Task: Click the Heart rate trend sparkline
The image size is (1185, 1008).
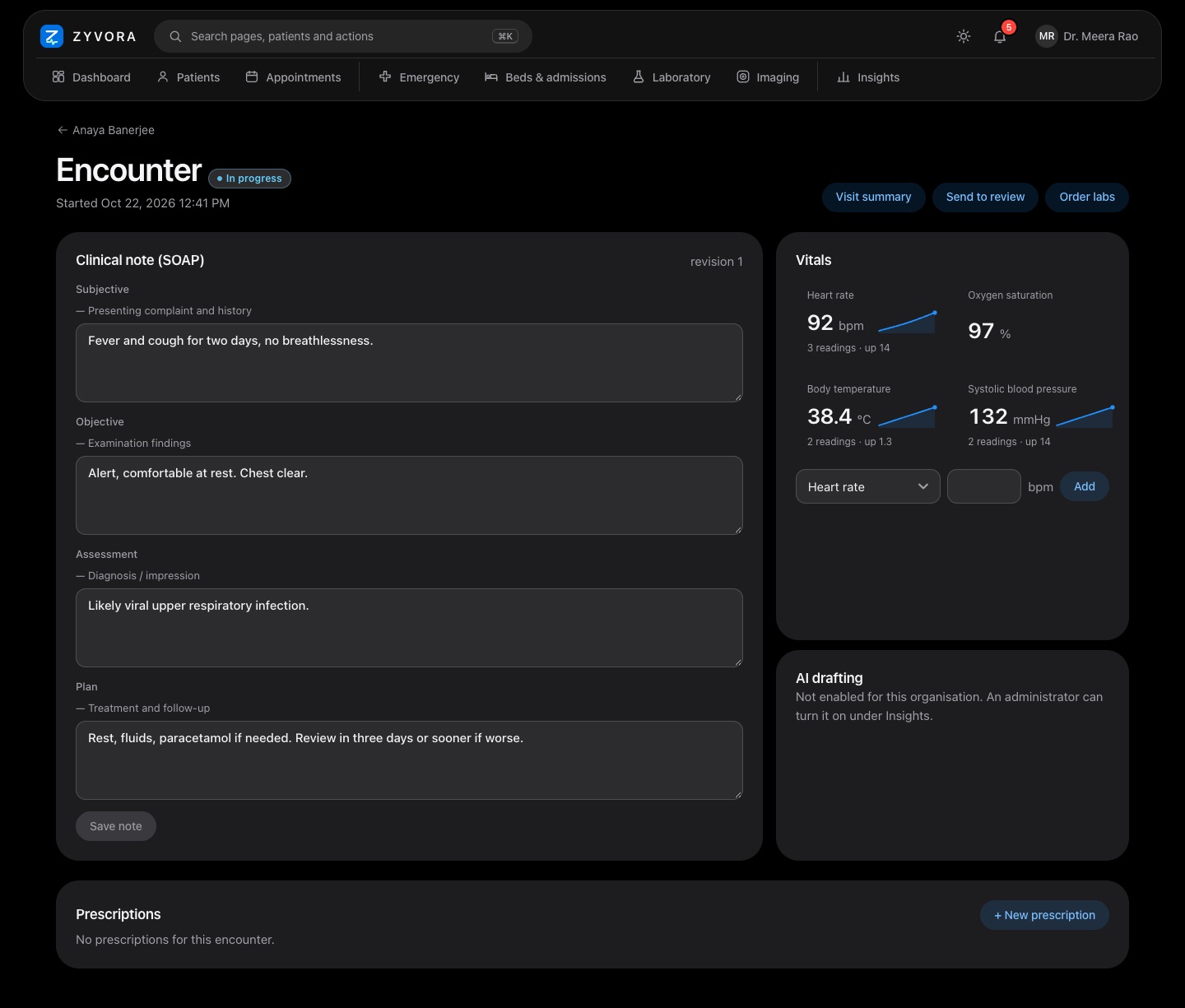Action: pyautogui.click(x=907, y=322)
